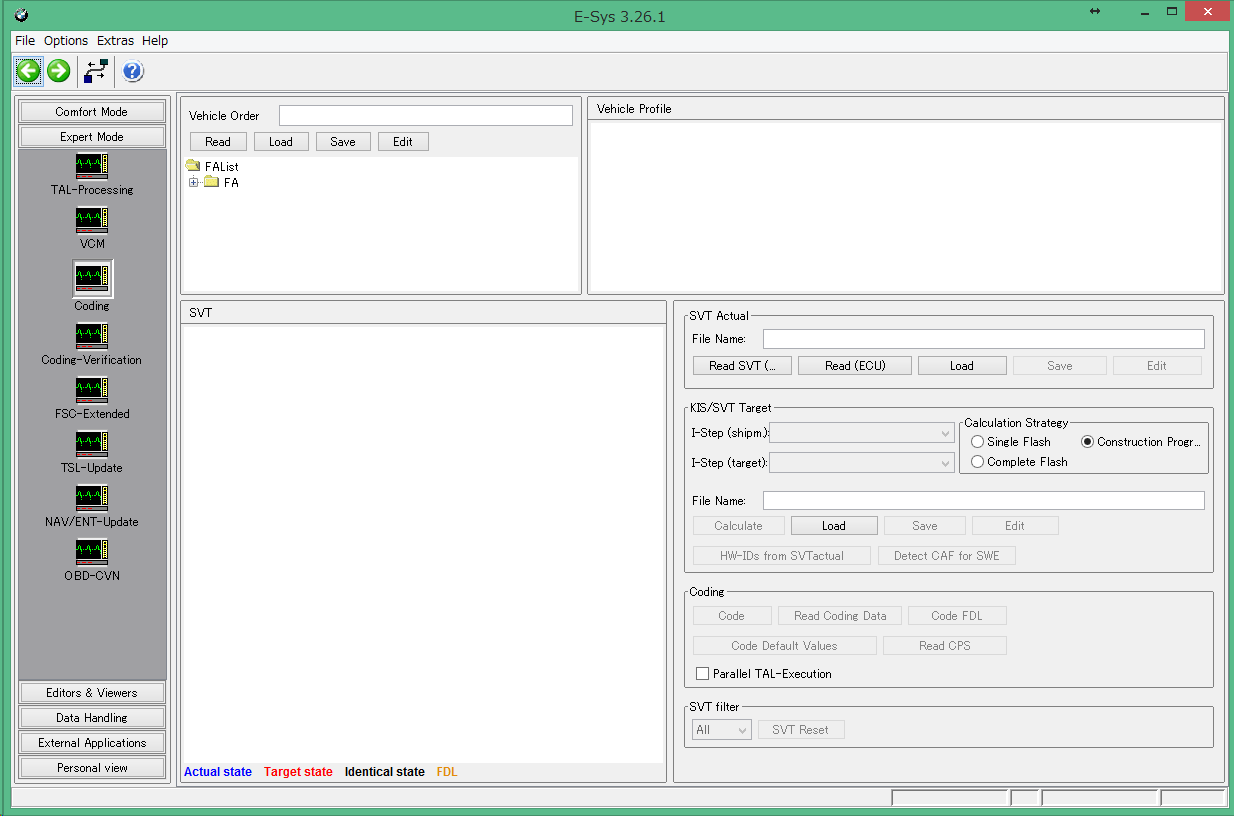Open the TAL-Processing module icon
The height and width of the screenshot is (816, 1234).
pos(92,166)
